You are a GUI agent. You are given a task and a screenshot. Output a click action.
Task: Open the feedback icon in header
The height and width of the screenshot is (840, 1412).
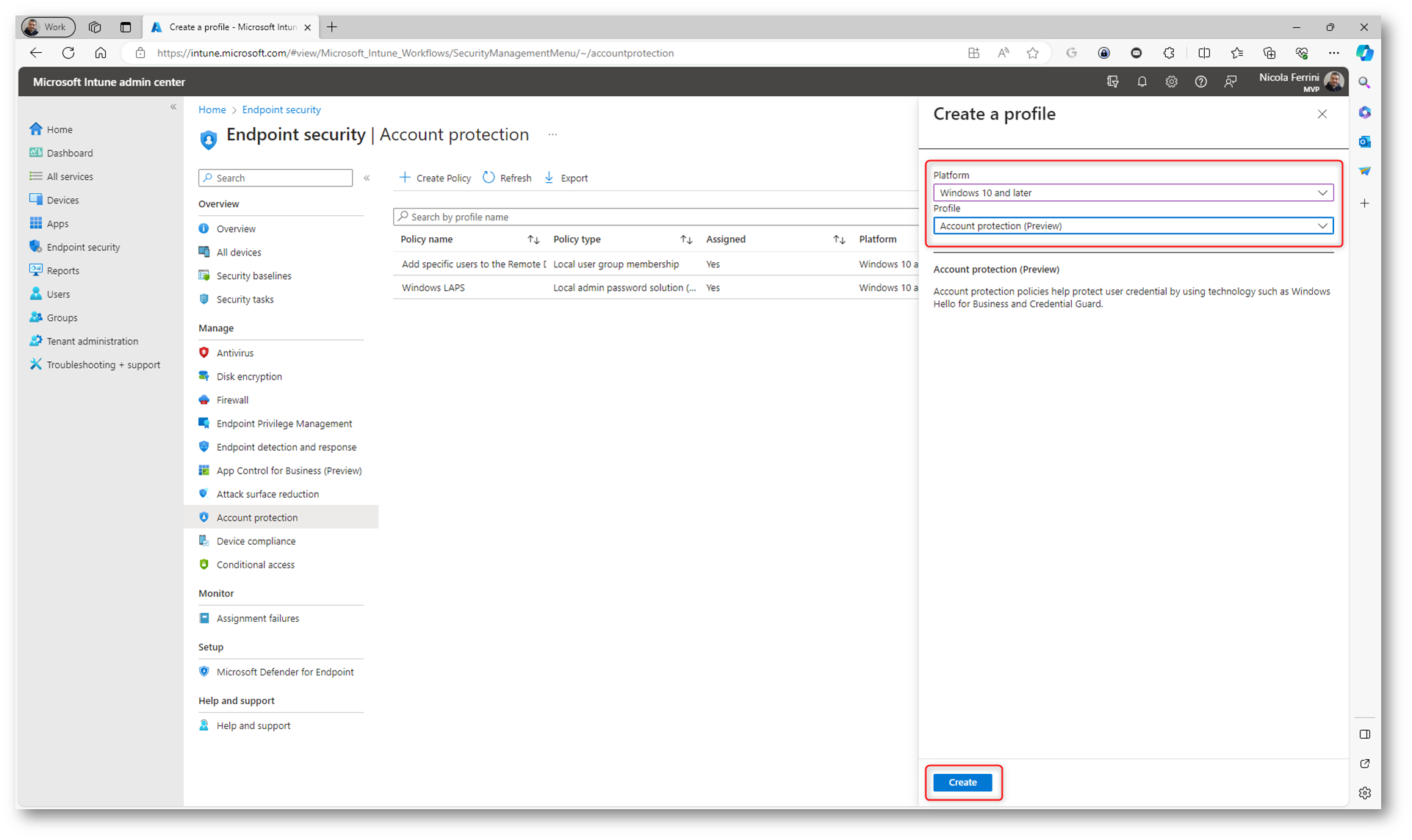(x=1231, y=82)
